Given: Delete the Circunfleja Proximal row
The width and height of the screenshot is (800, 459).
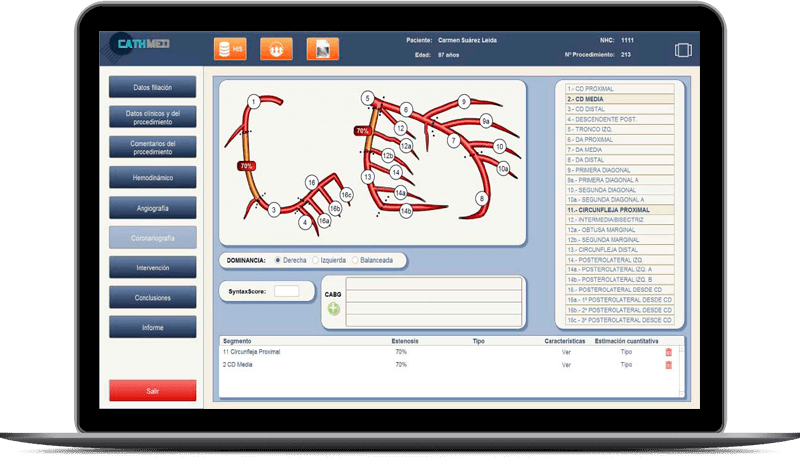Looking at the screenshot, I should tap(668, 352).
